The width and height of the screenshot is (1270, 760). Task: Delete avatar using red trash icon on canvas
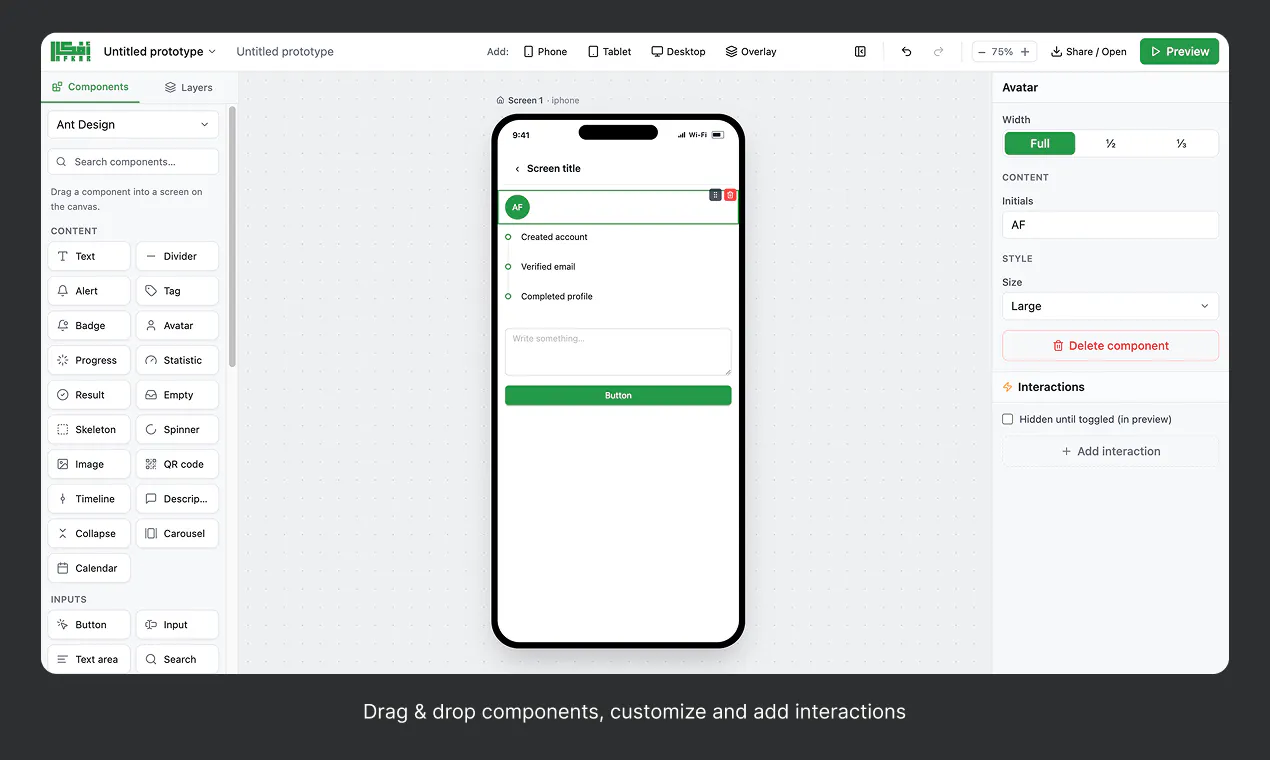point(730,195)
